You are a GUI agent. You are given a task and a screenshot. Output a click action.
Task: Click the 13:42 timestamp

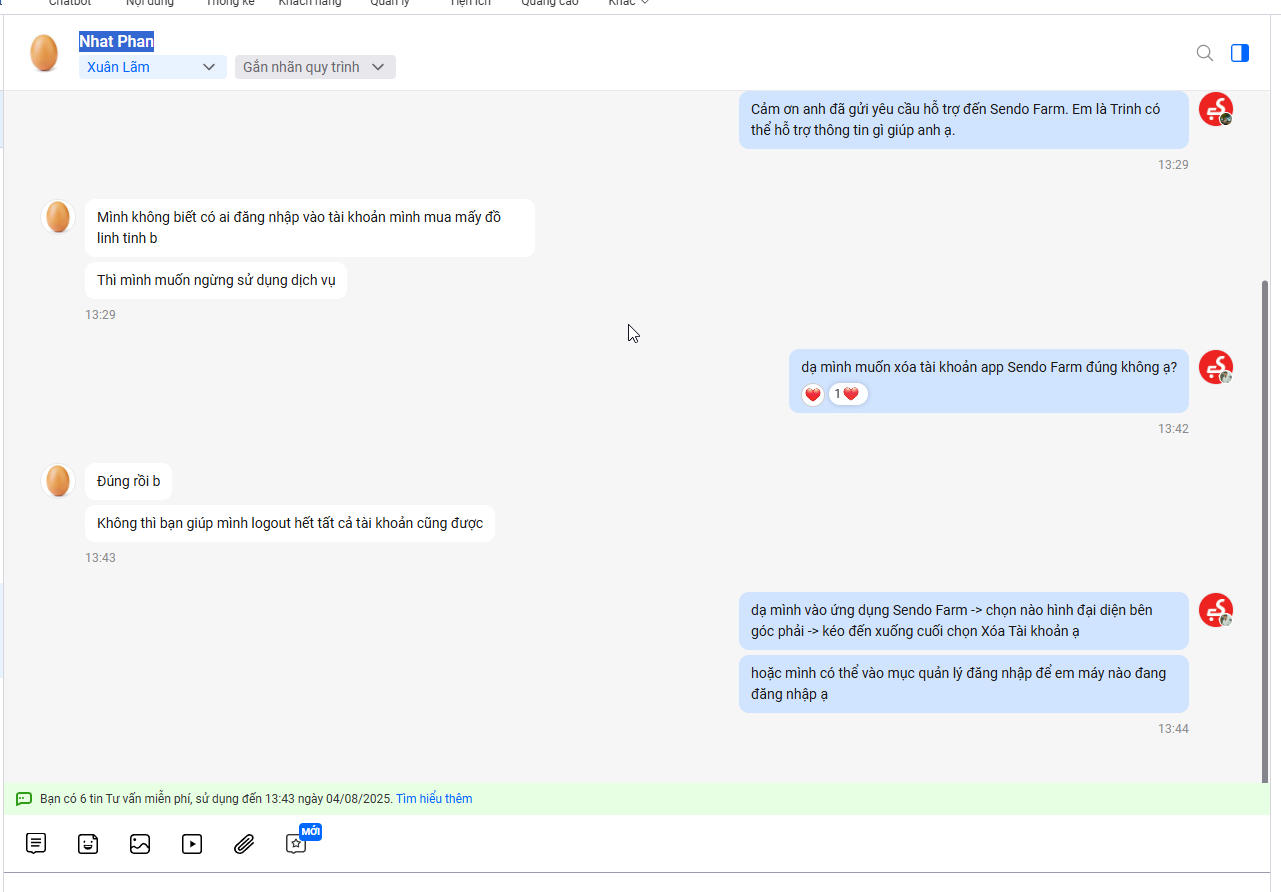(x=1173, y=429)
